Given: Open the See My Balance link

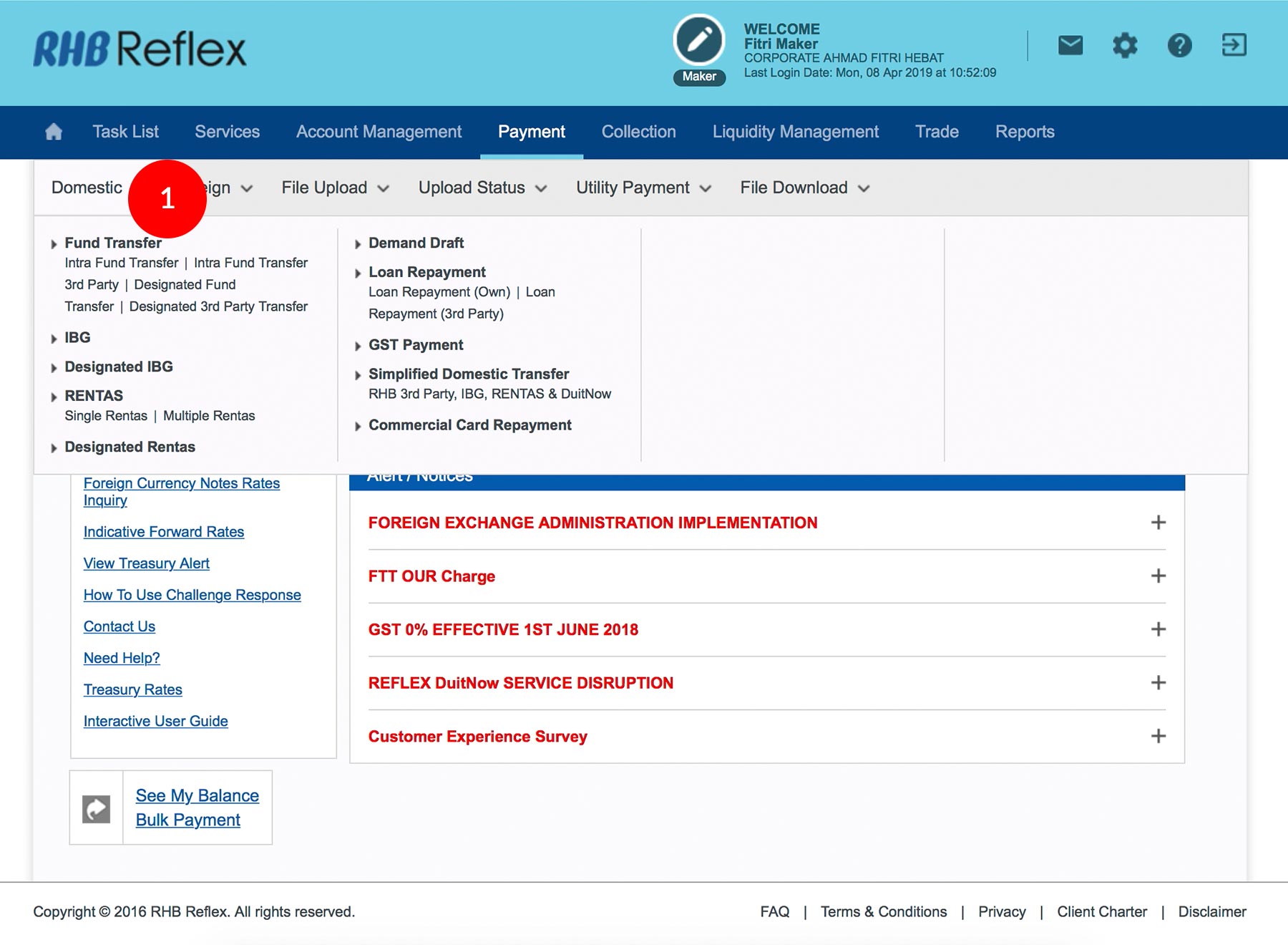Looking at the screenshot, I should (197, 795).
